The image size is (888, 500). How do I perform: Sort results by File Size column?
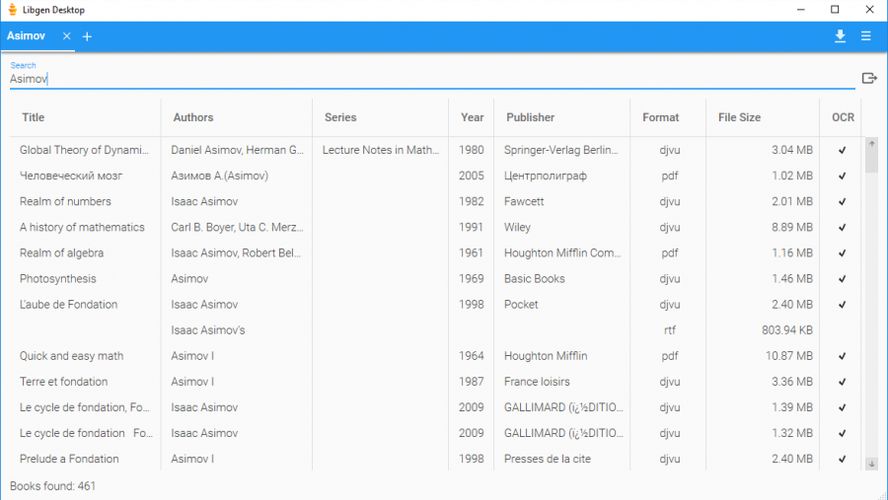pos(739,117)
